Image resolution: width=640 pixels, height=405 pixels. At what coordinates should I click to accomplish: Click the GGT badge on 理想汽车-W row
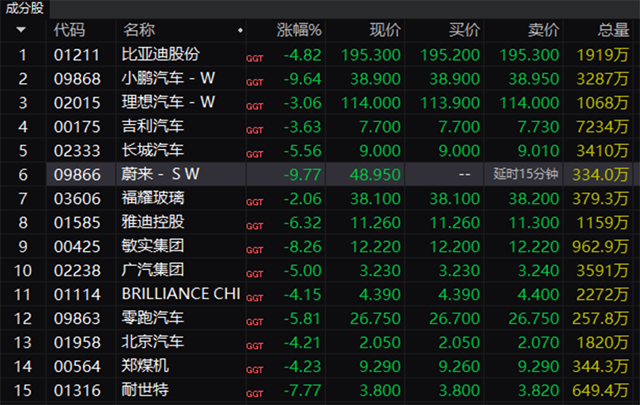[255, 107]
